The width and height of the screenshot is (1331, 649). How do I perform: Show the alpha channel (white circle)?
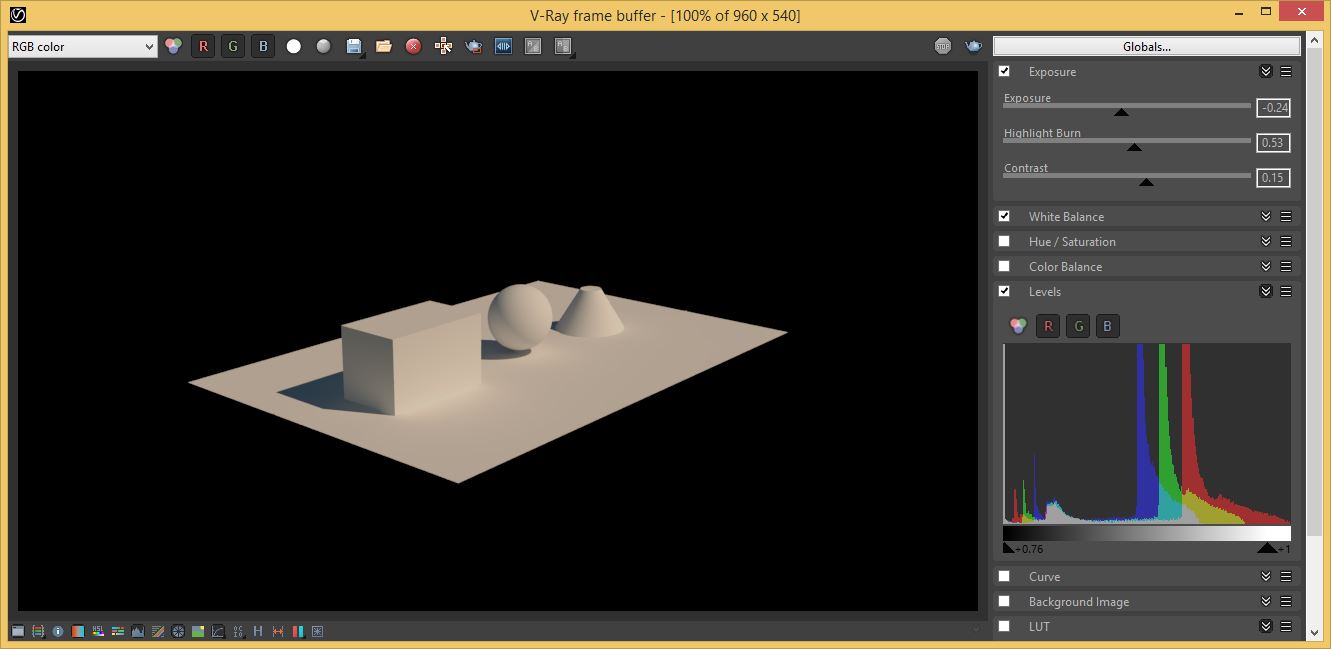[x=293, y=46]
